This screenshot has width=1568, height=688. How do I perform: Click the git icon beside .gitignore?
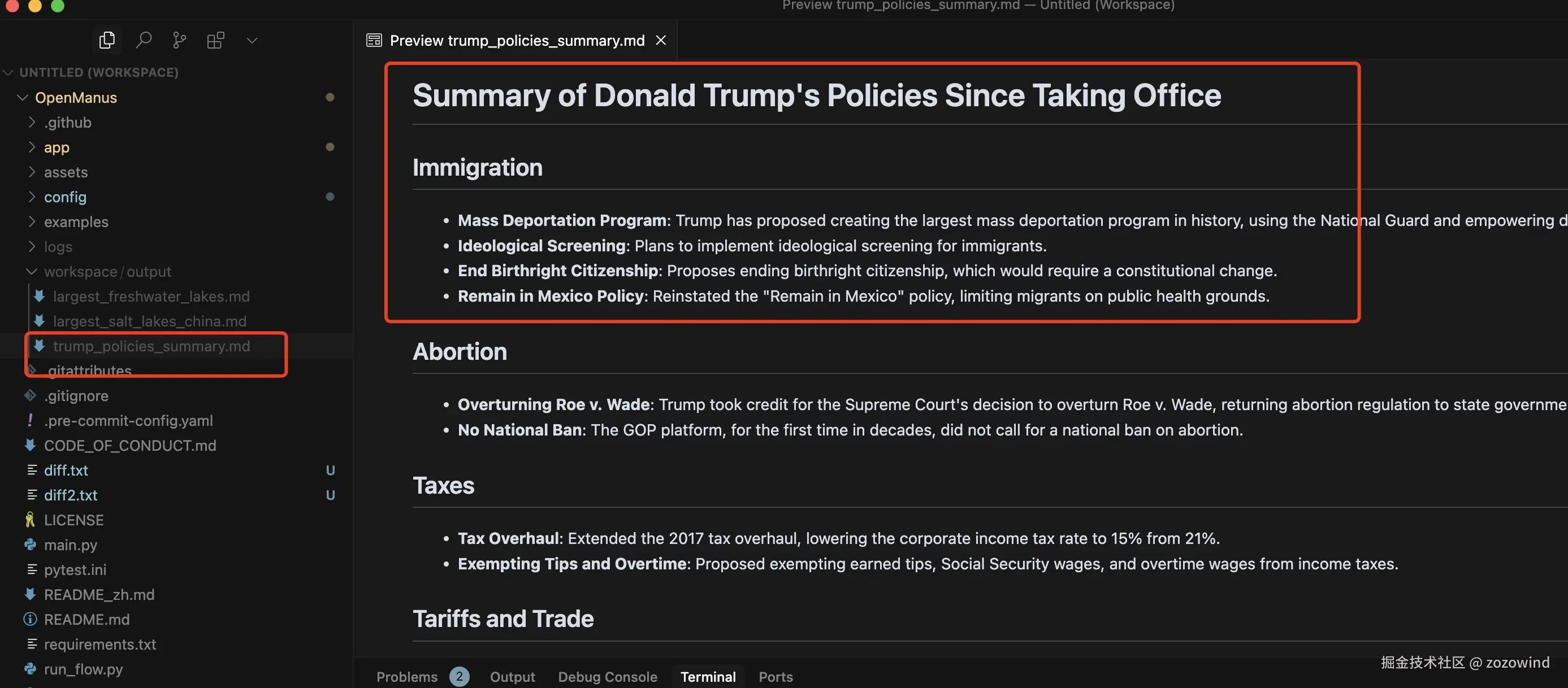pos(31,395)
